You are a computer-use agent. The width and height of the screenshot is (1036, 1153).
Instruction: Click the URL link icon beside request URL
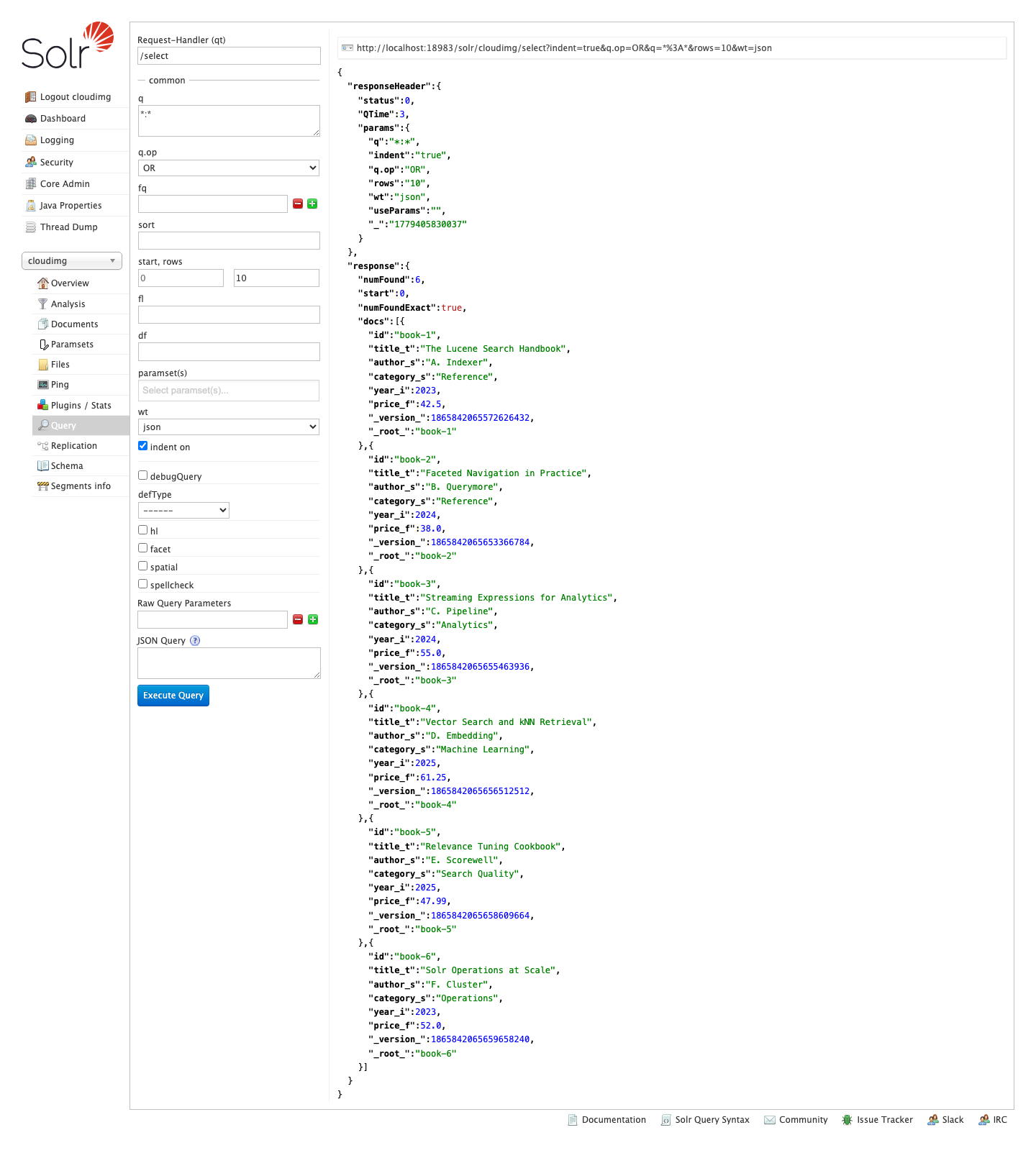[347, 48]
